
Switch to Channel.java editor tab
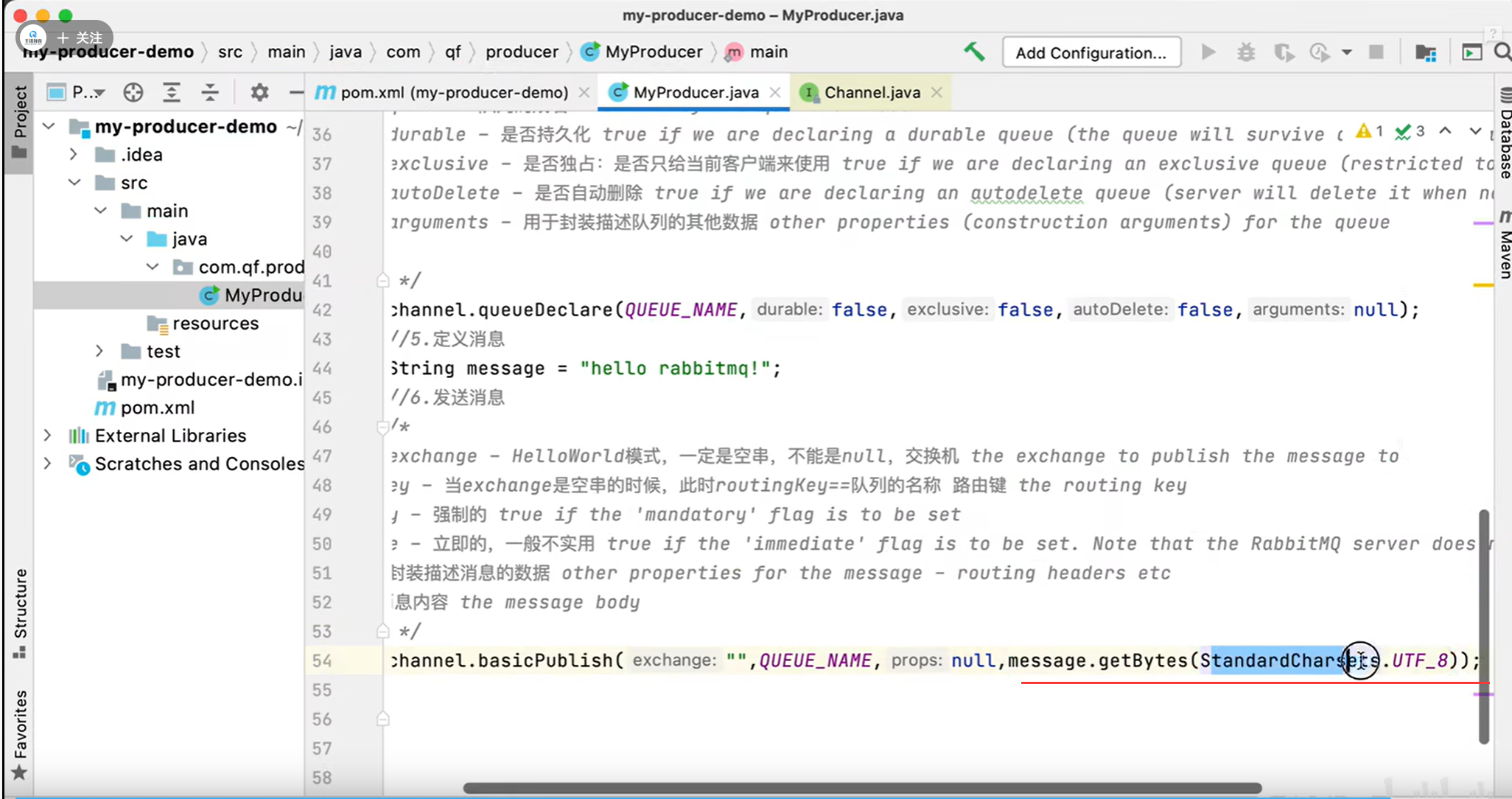click(872, 92)
